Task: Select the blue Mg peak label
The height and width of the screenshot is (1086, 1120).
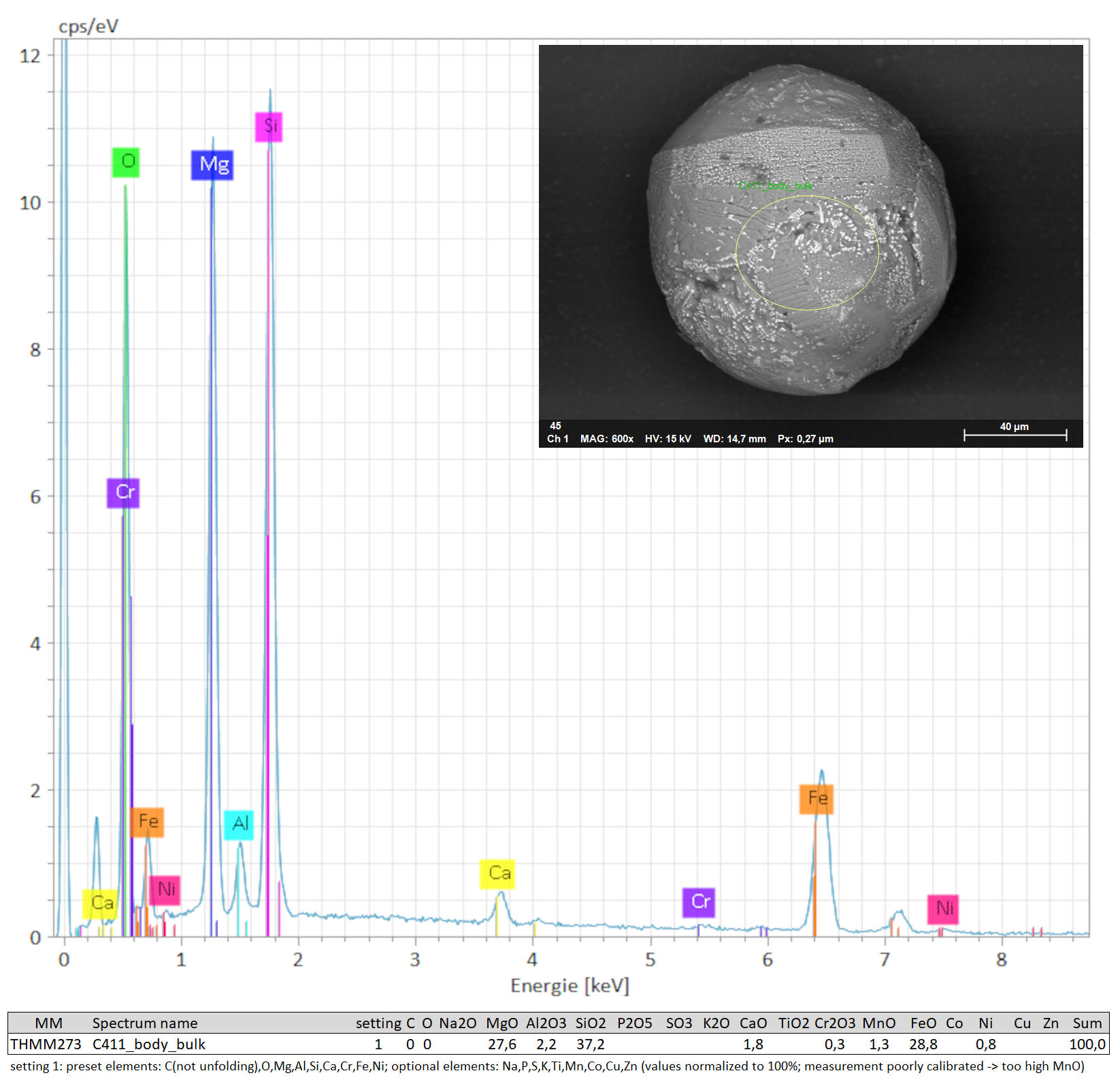Action: [x=212, y=165]
